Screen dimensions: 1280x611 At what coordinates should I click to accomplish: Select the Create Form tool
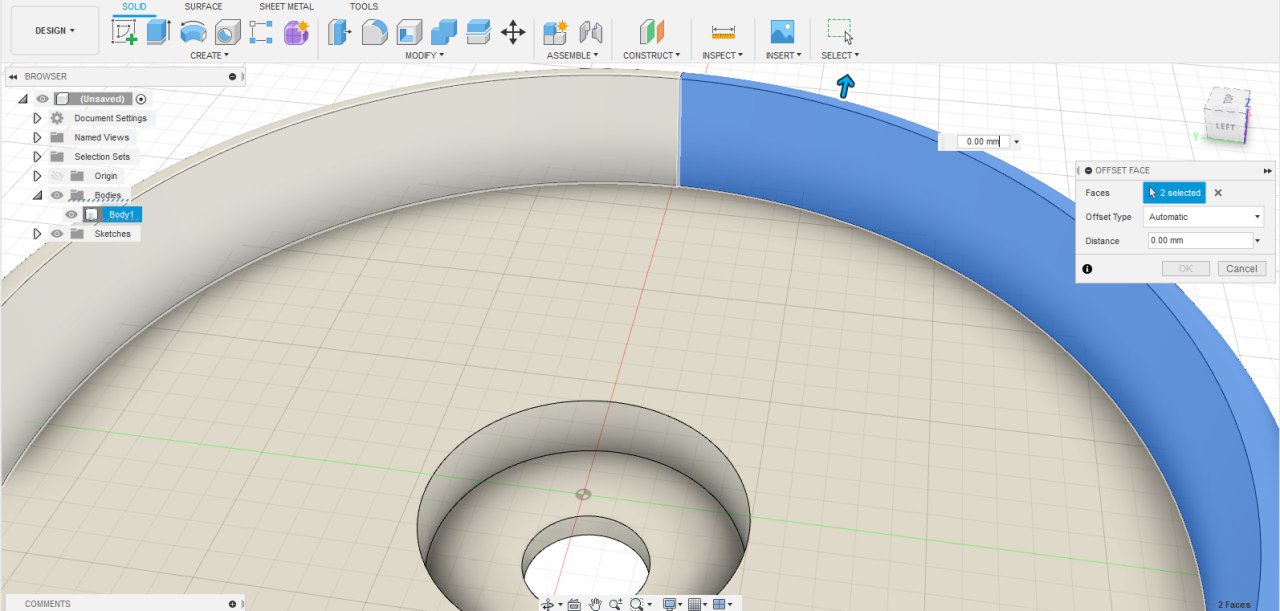pos(296,32)
